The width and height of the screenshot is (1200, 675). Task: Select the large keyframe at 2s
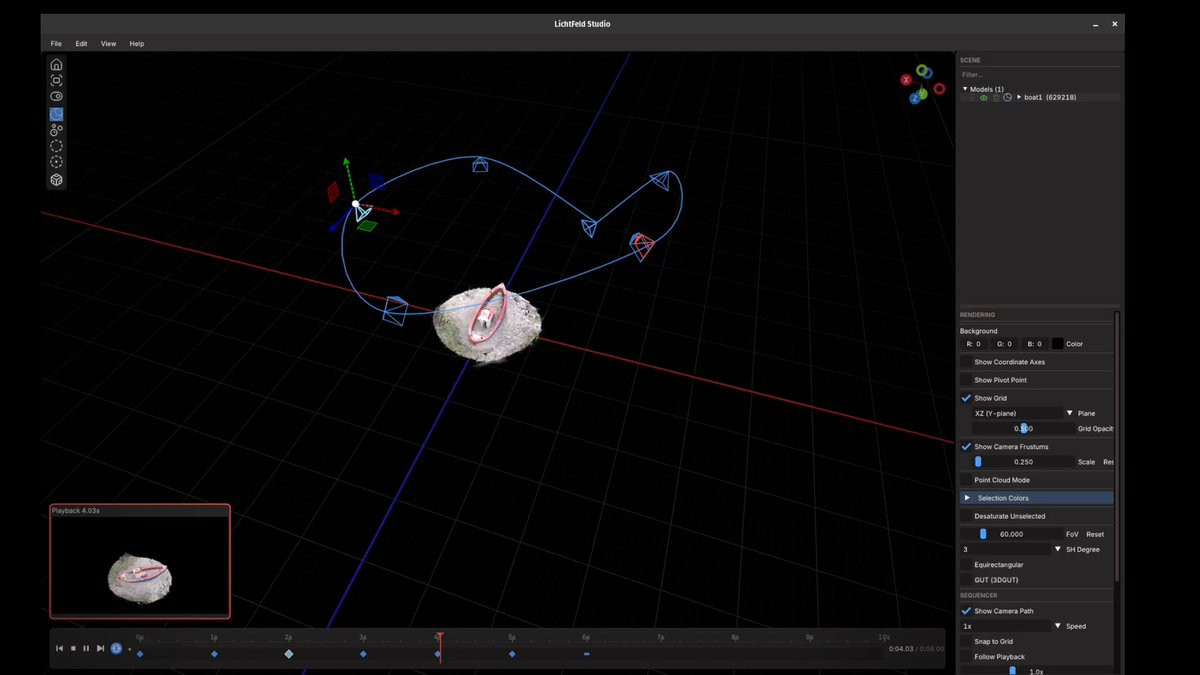[289, 654]
